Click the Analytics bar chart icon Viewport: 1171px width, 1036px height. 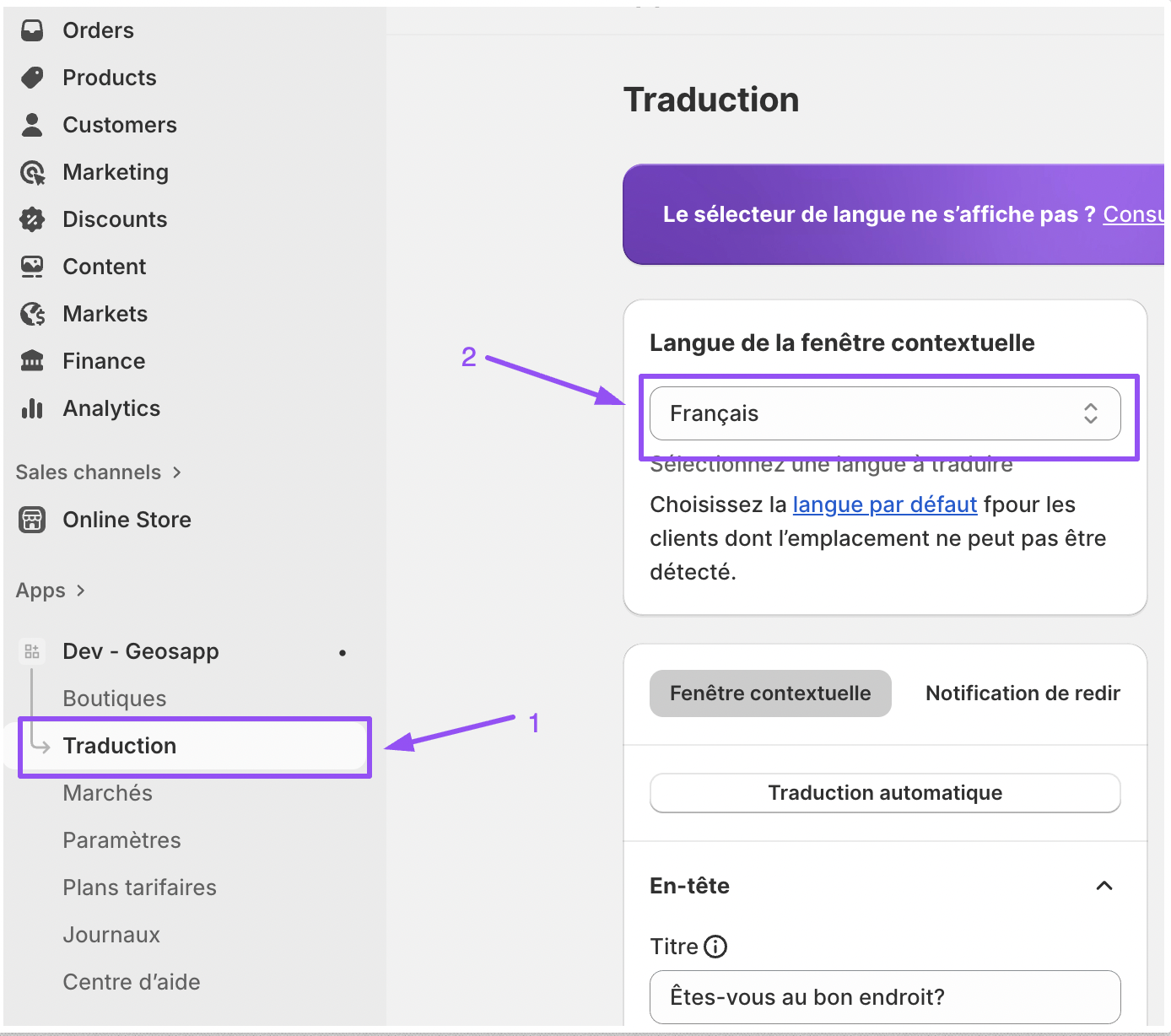32,409
